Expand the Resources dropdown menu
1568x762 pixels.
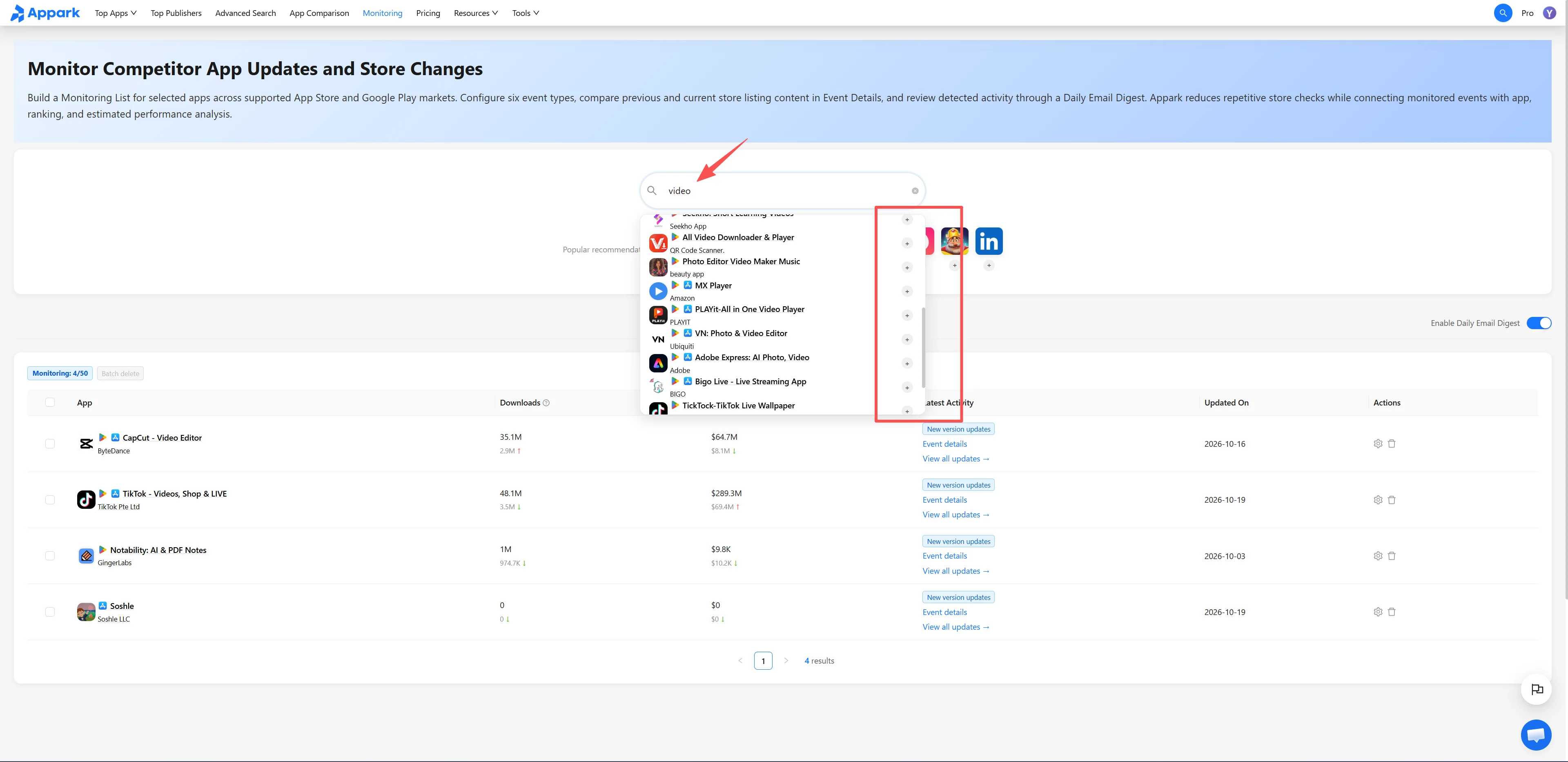point(475,13)
